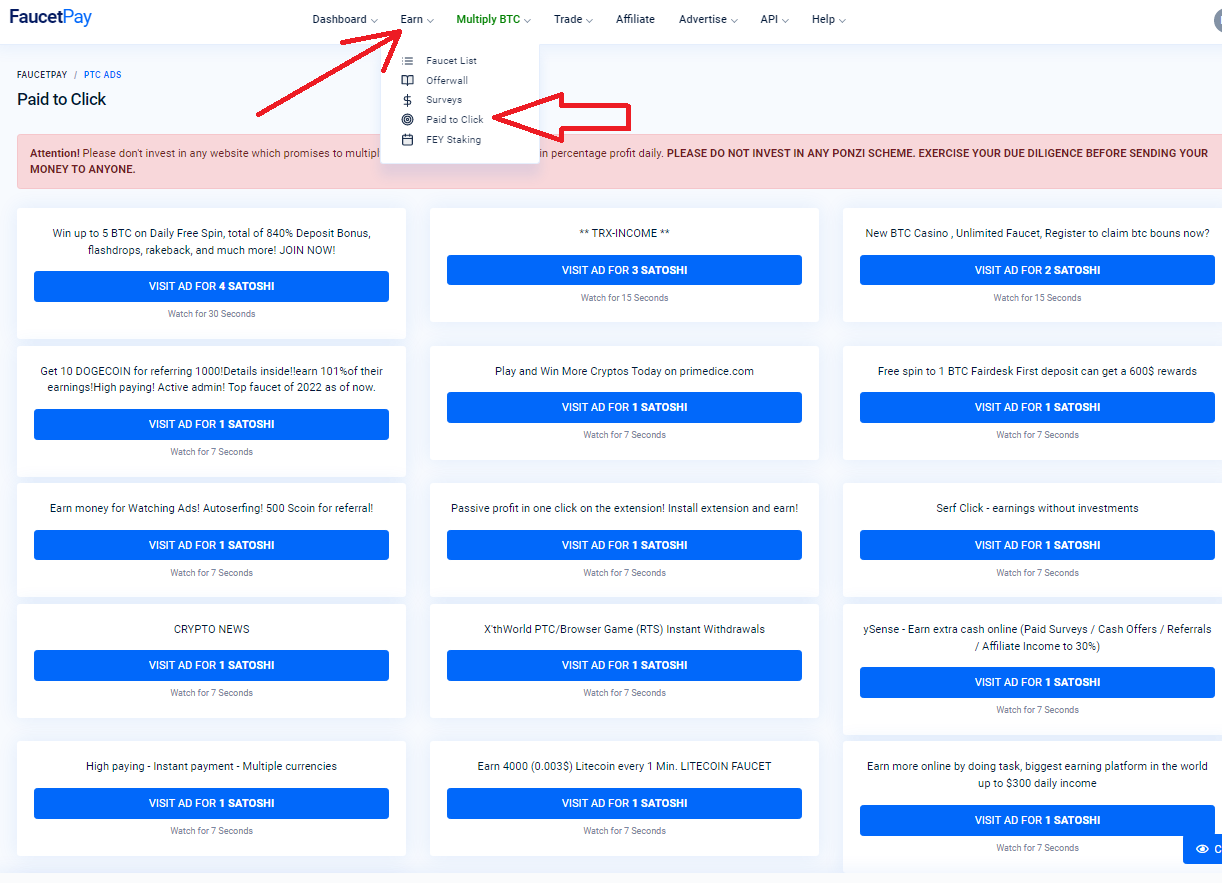Visit the Fairdesk free spin ad
The image size is (1222, 883).
coord(1037,407)
